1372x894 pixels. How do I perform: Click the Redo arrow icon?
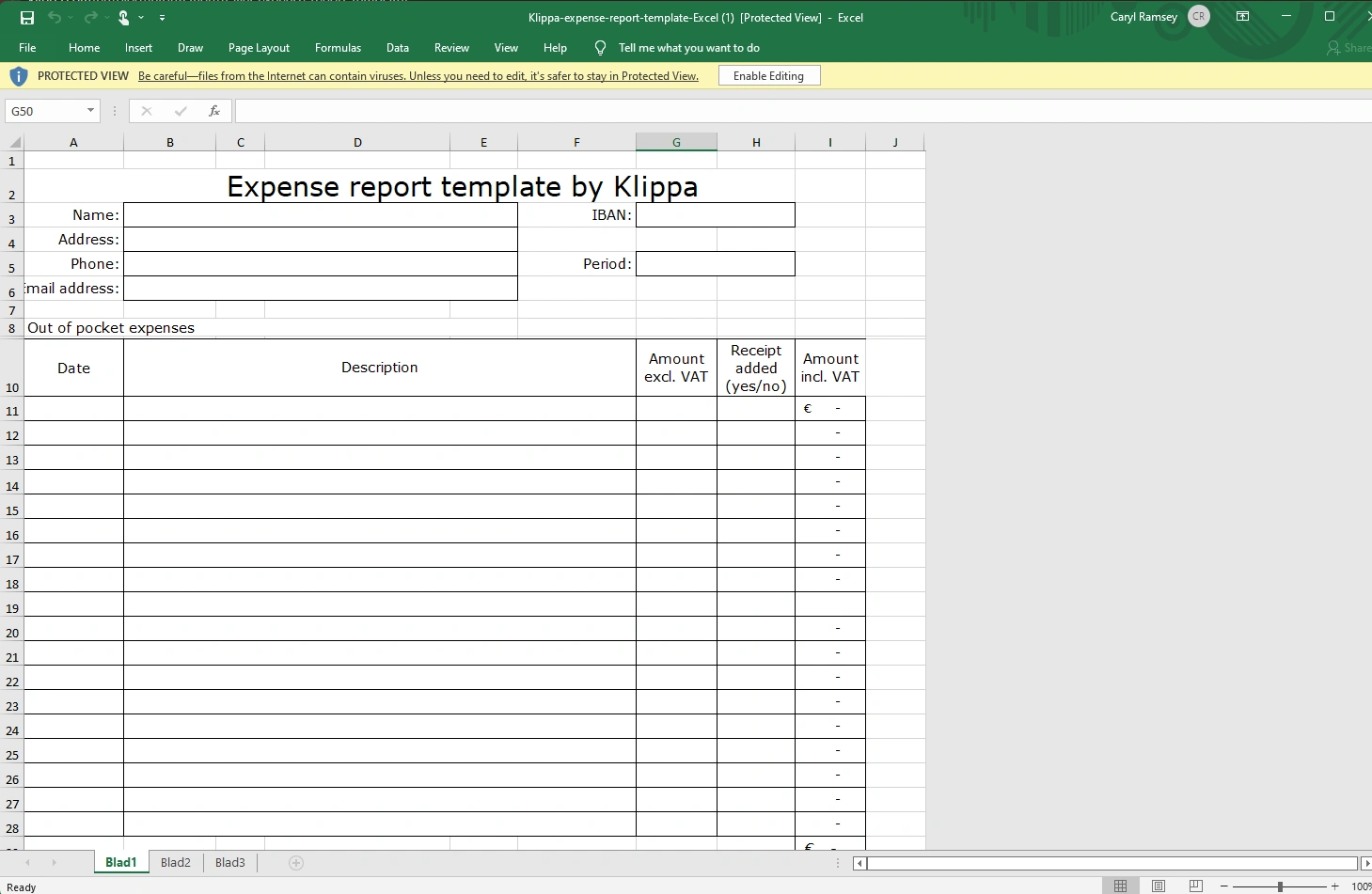click(x=90, y=18)
